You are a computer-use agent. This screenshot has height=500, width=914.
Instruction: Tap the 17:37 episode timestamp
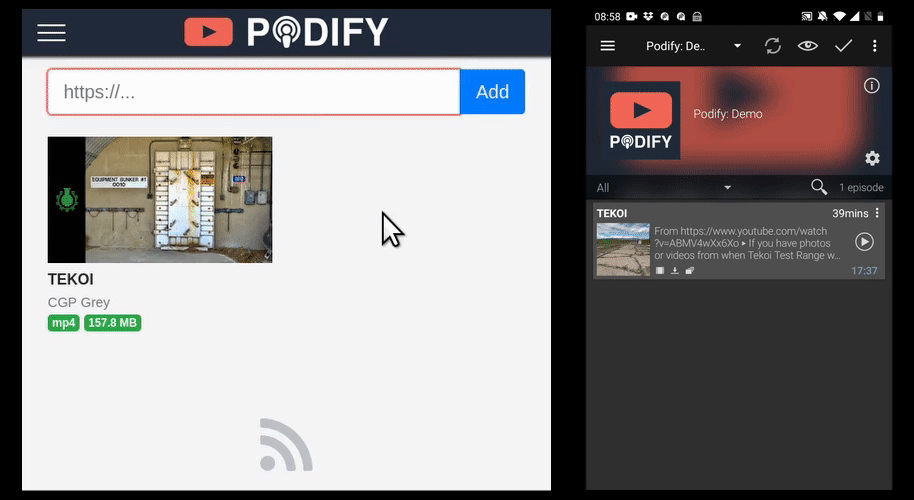coord(864,271)
